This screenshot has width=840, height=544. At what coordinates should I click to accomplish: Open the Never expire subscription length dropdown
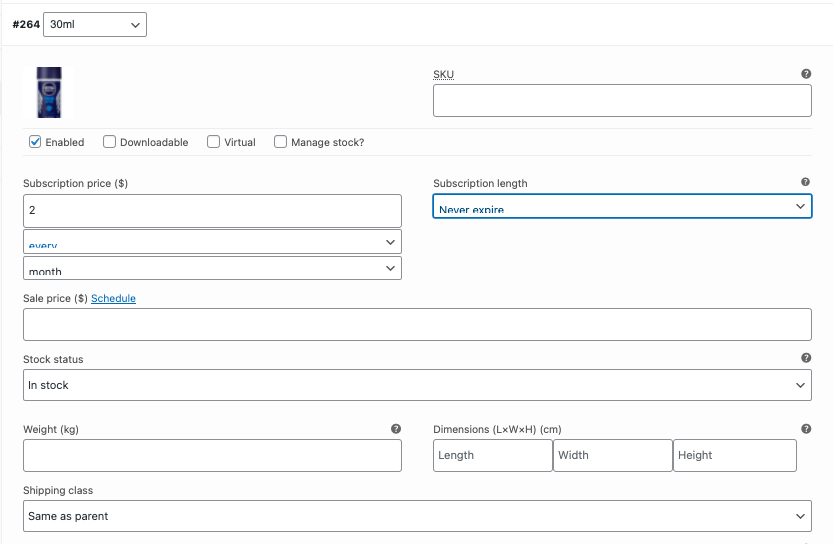[622, 206]
